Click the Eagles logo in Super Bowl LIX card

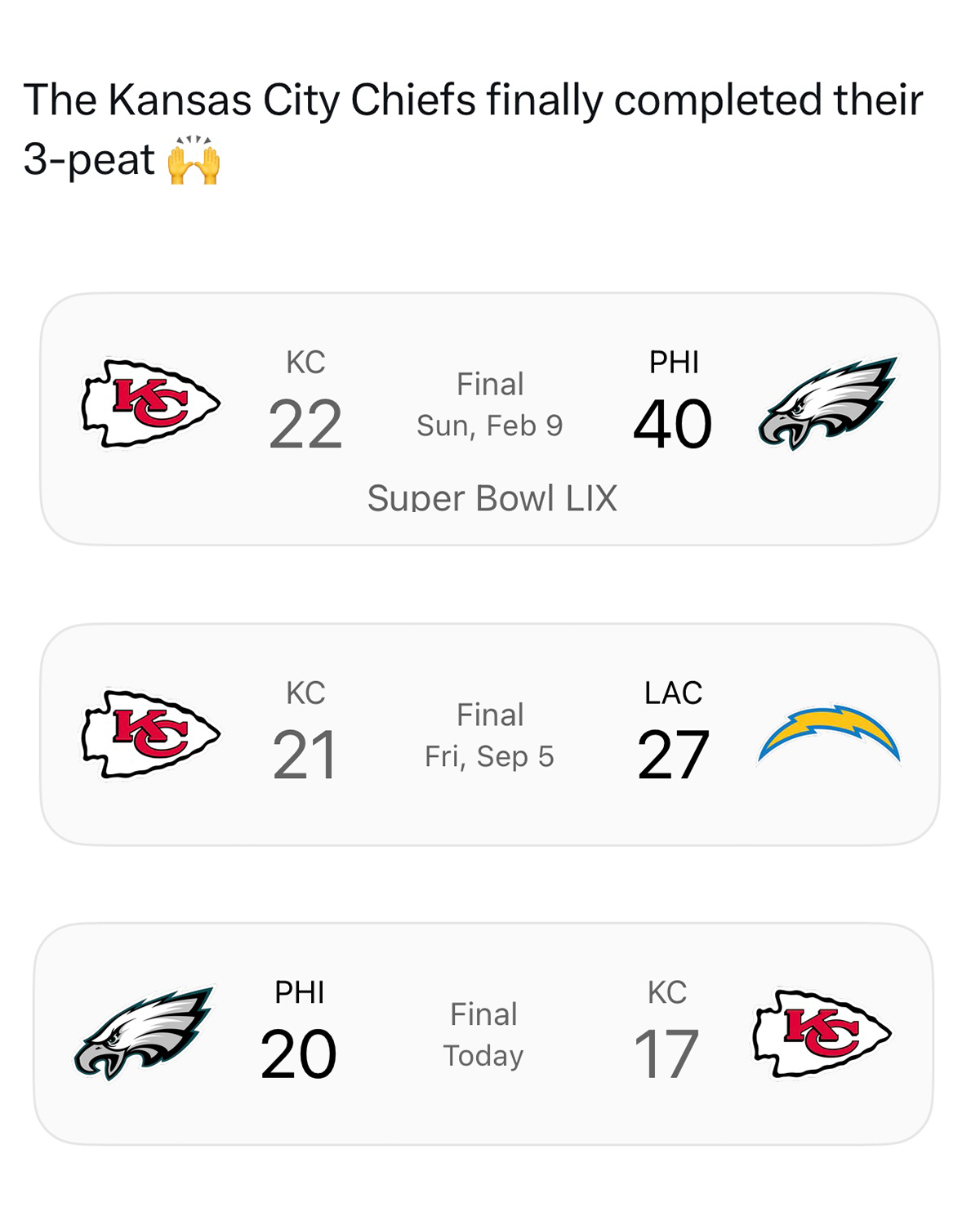pyautogui.click(x=828, y=403)
